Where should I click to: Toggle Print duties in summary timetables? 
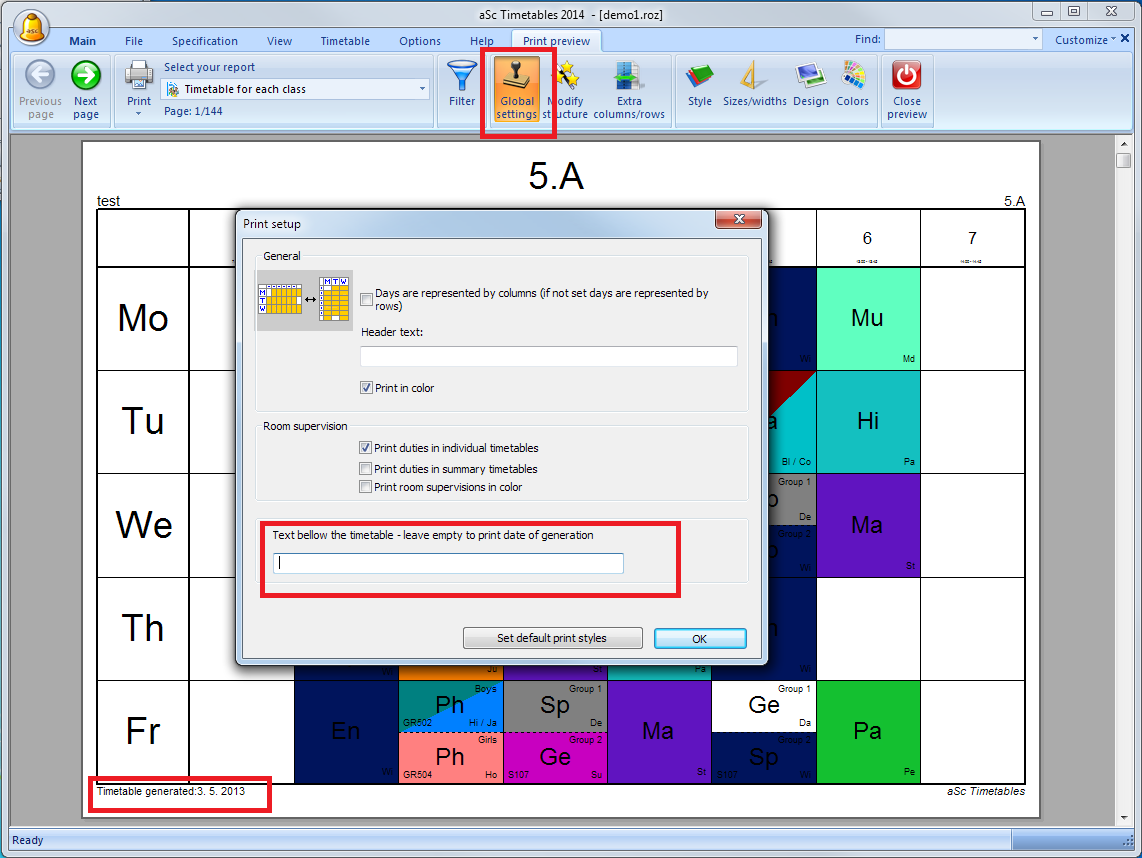point(366,469)
